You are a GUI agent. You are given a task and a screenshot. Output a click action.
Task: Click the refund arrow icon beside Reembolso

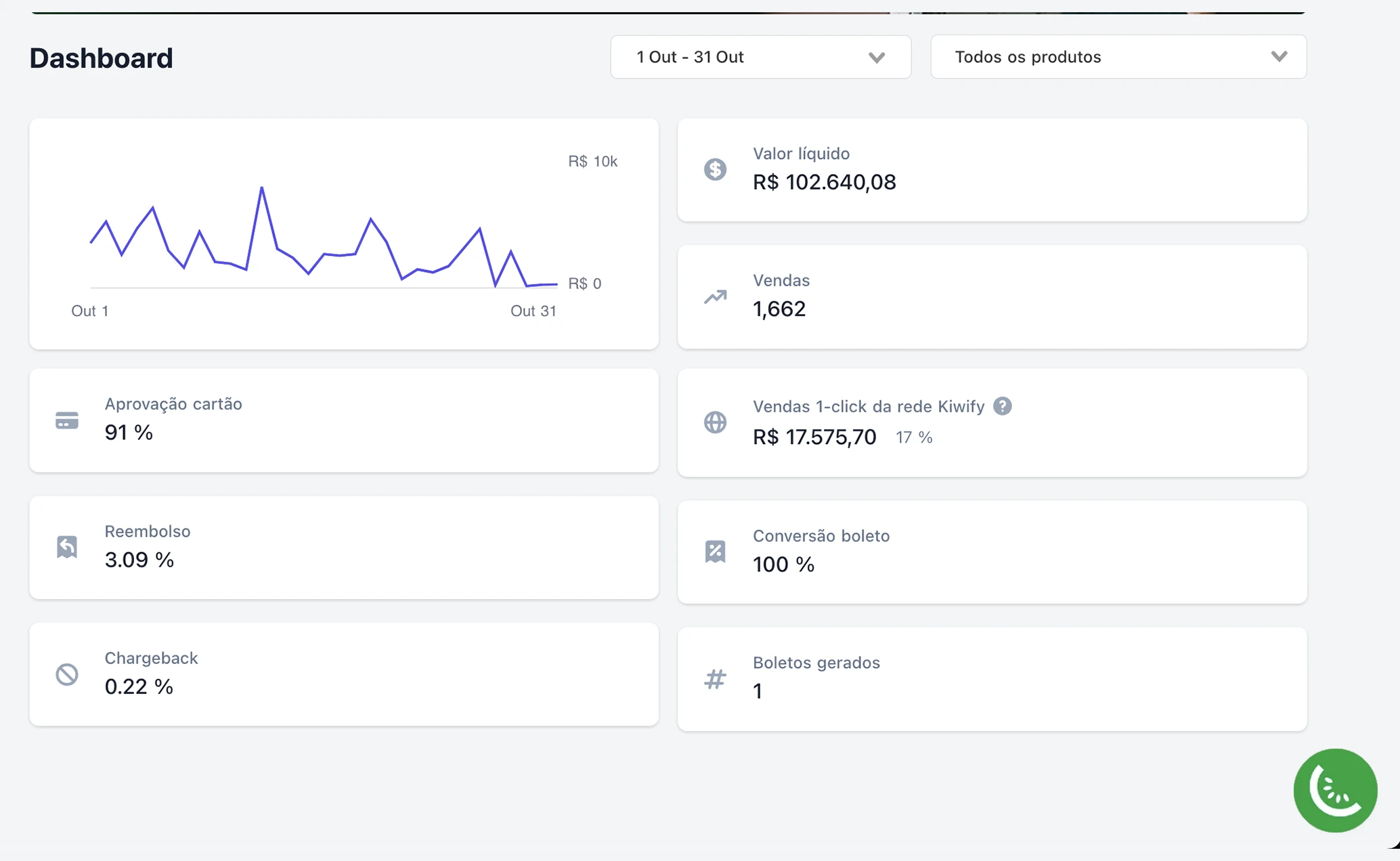[66, 547]
